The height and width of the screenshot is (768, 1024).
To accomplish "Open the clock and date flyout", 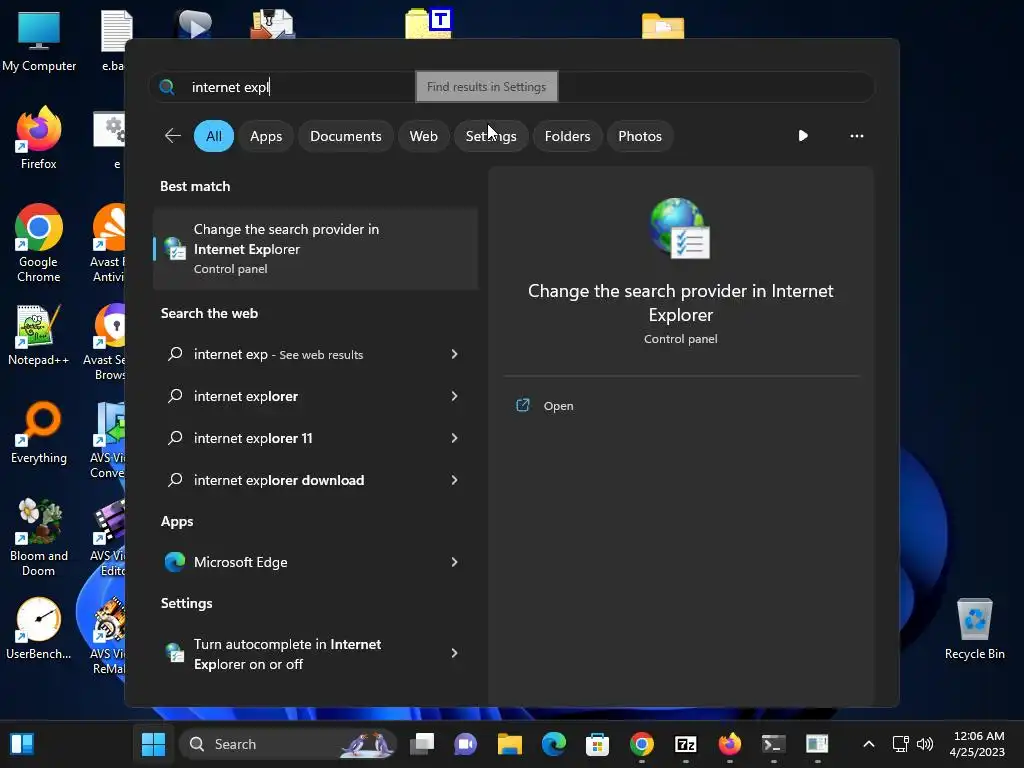I will 978,744.
